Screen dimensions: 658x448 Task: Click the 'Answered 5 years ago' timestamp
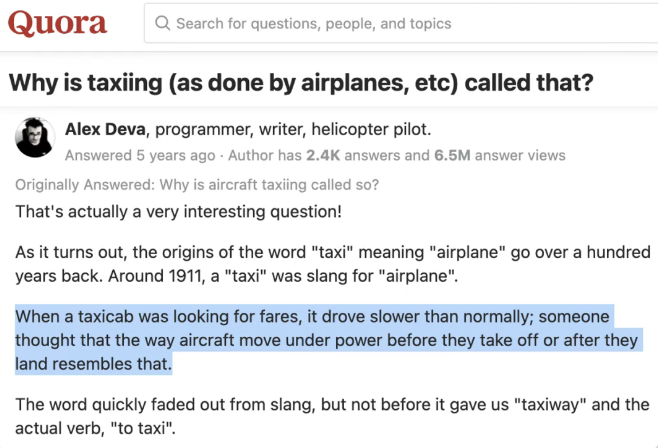(x=139, y=155)
